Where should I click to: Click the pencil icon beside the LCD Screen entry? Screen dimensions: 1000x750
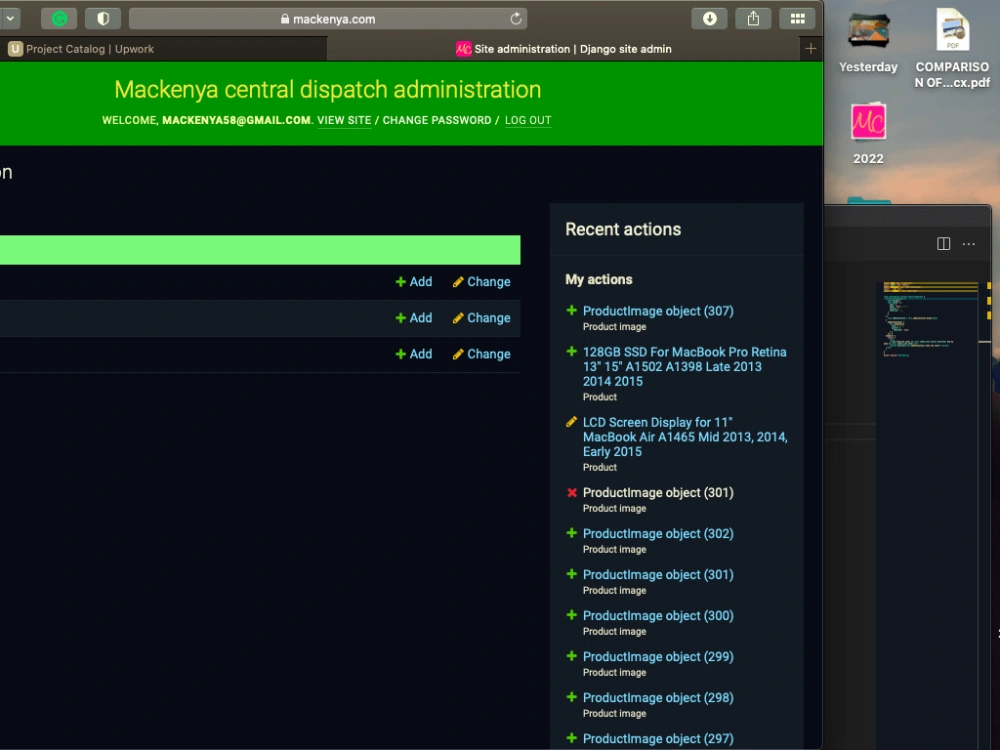[x=571, y=422]
